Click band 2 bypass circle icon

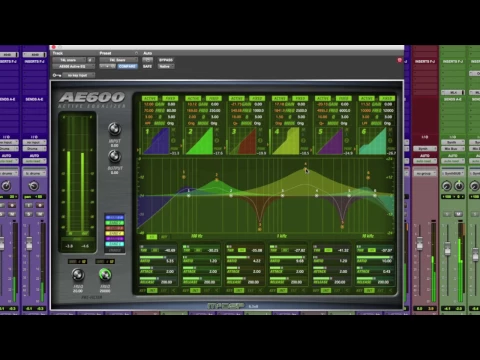click(217, 140)
